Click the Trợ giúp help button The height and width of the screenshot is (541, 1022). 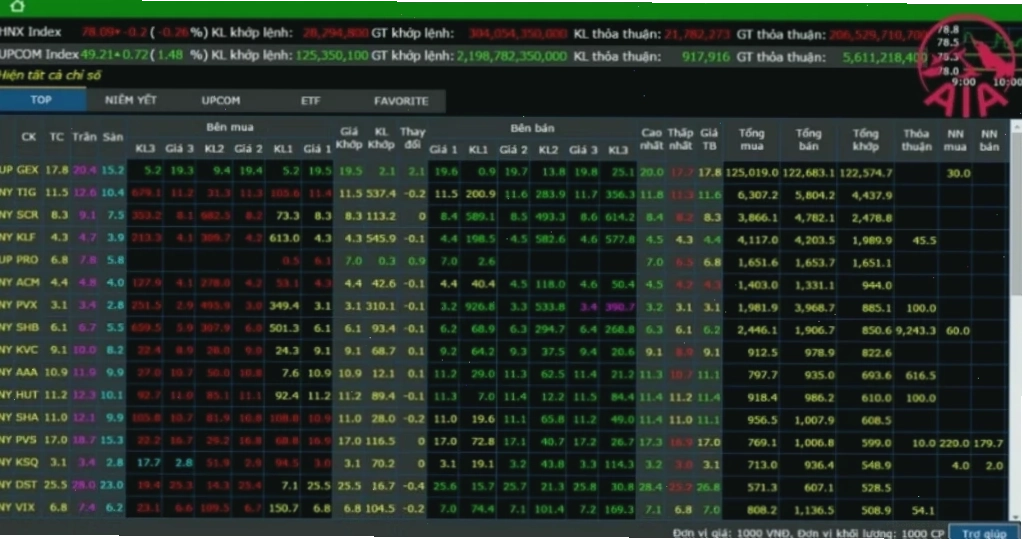point(984,533)
